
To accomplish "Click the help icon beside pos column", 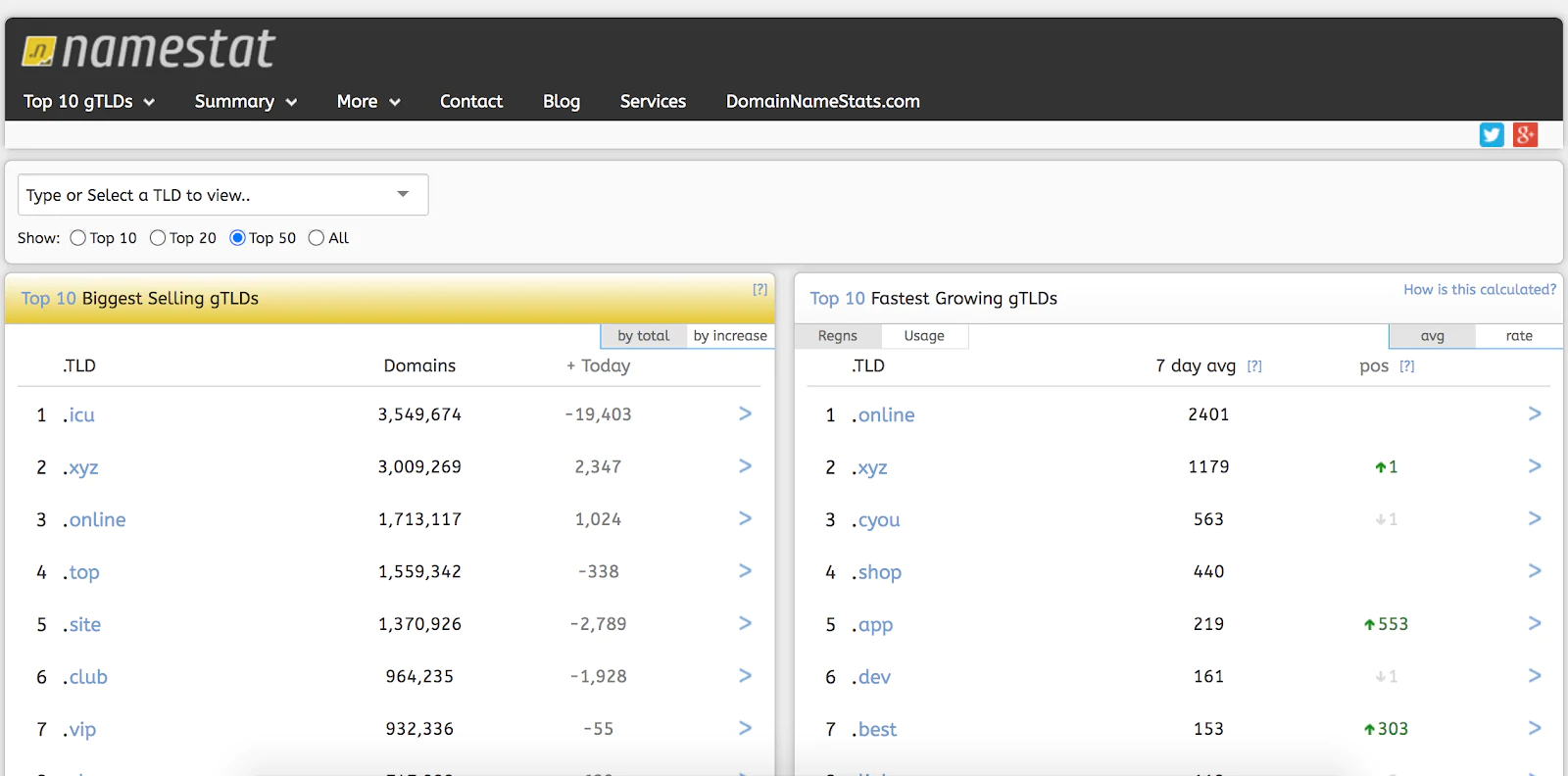I will pos(1407,366).
